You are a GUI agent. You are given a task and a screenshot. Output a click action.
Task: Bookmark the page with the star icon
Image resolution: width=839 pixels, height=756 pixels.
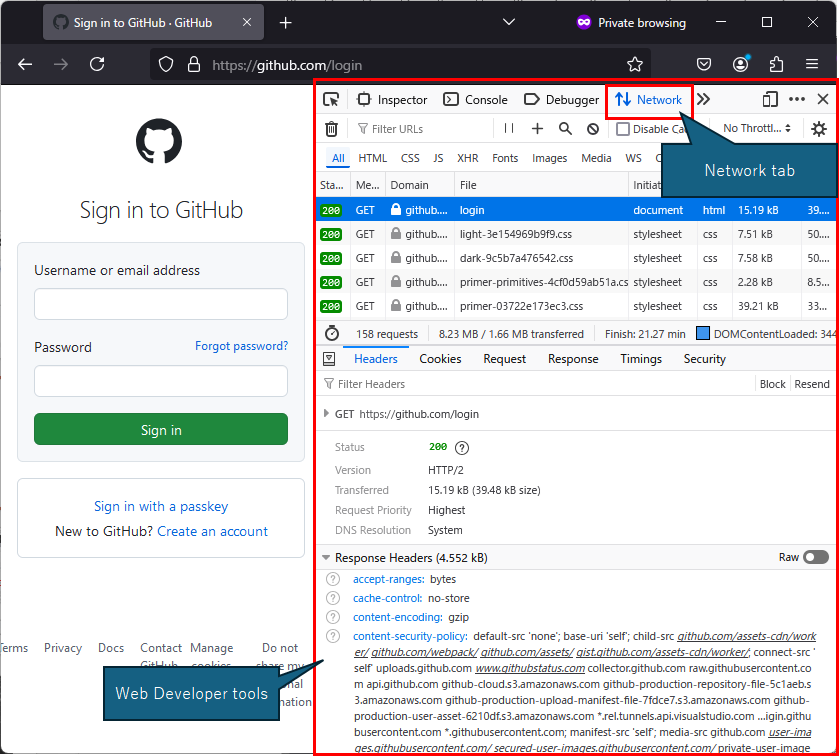pos(635,65)
